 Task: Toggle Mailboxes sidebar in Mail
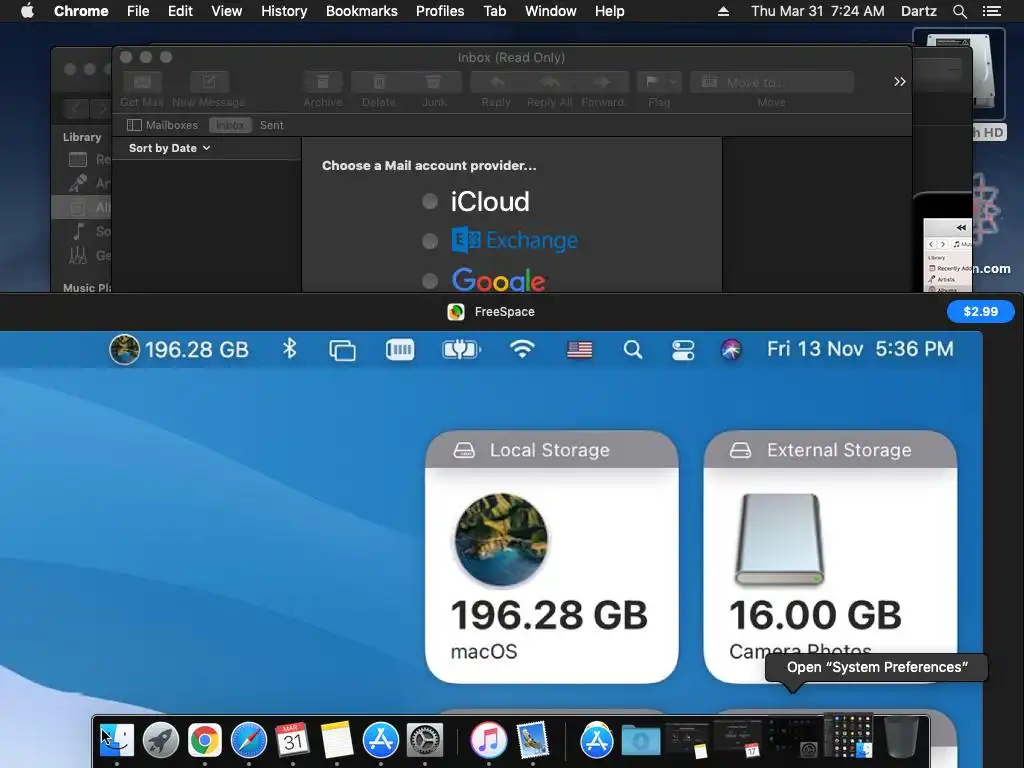tap(162, 125)
